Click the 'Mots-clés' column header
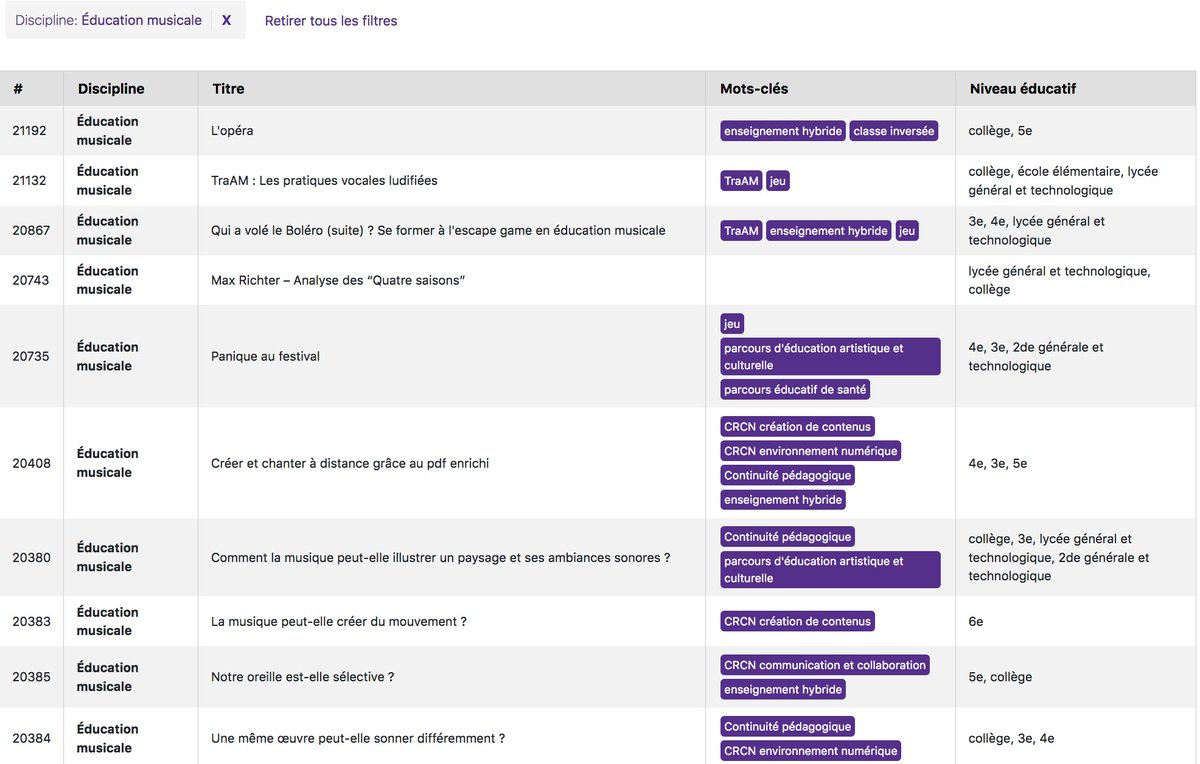This screenshot has height=764, width=1200. [x=753, y=88]
